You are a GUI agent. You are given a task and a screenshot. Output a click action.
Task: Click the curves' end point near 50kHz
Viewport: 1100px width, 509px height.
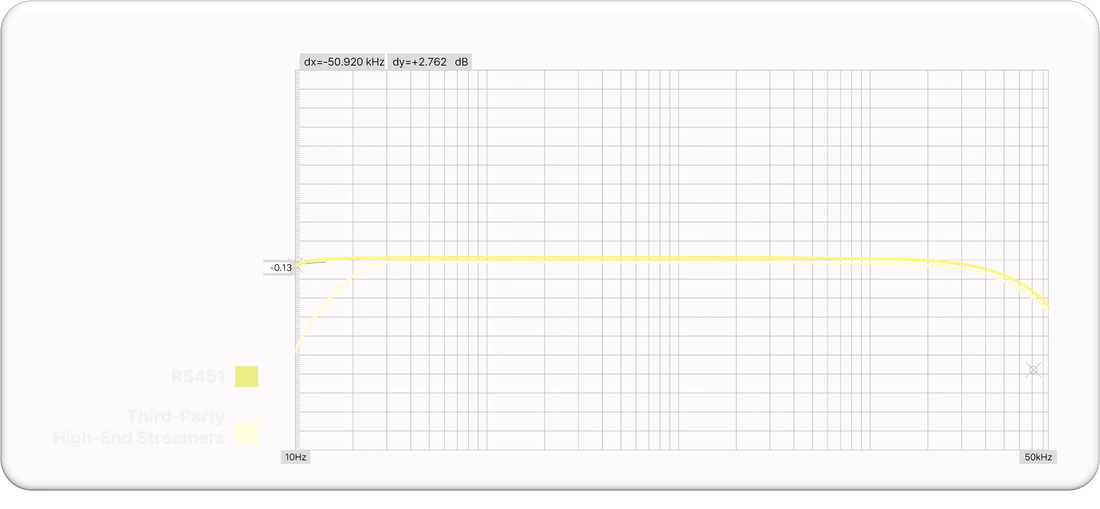(x=1047, y=305)
